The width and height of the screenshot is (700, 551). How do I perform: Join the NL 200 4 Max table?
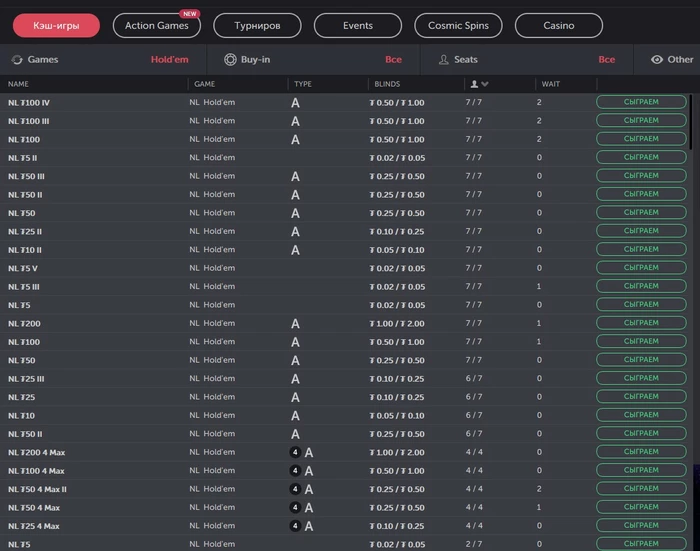(641, 452)
